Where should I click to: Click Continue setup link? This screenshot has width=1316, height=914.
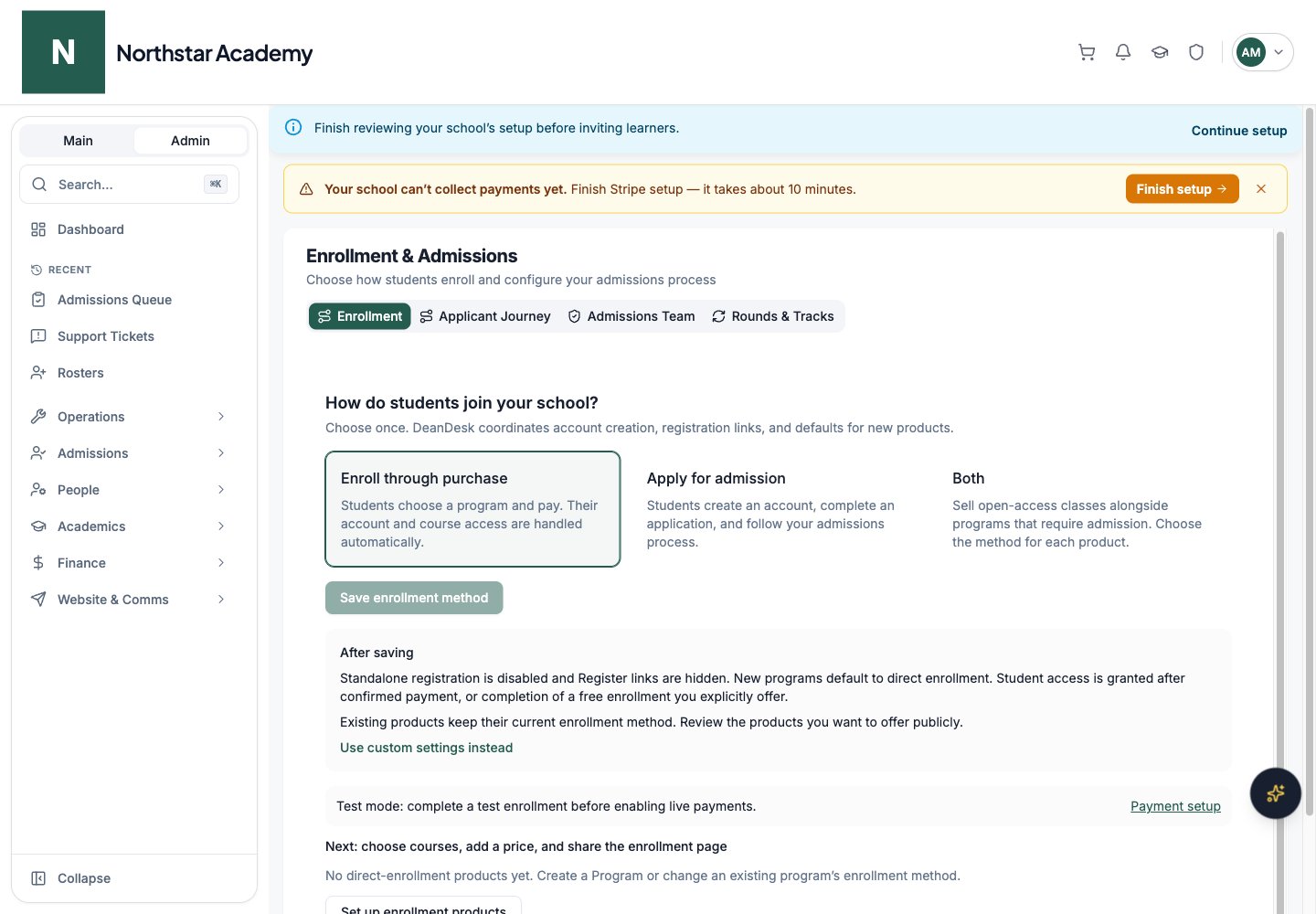click(1239, 131)
